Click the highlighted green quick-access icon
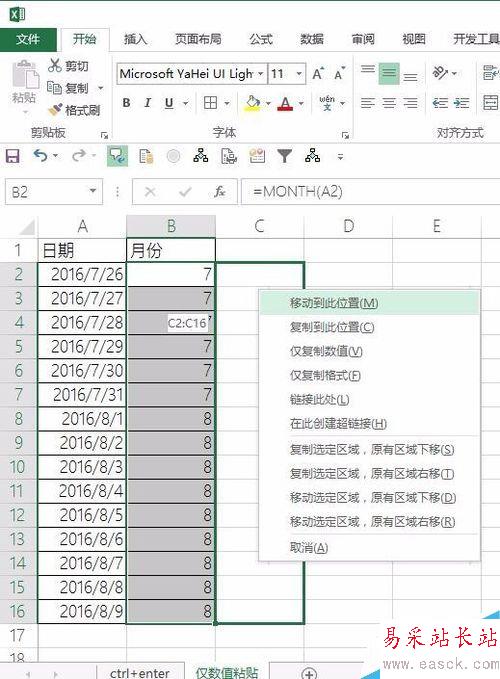 [x=117, y=156]
